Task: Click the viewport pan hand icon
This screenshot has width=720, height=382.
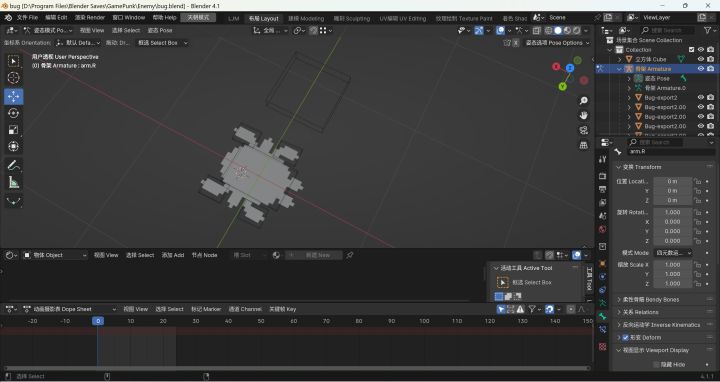Action: pyautogui.click(x=584, y=115)
